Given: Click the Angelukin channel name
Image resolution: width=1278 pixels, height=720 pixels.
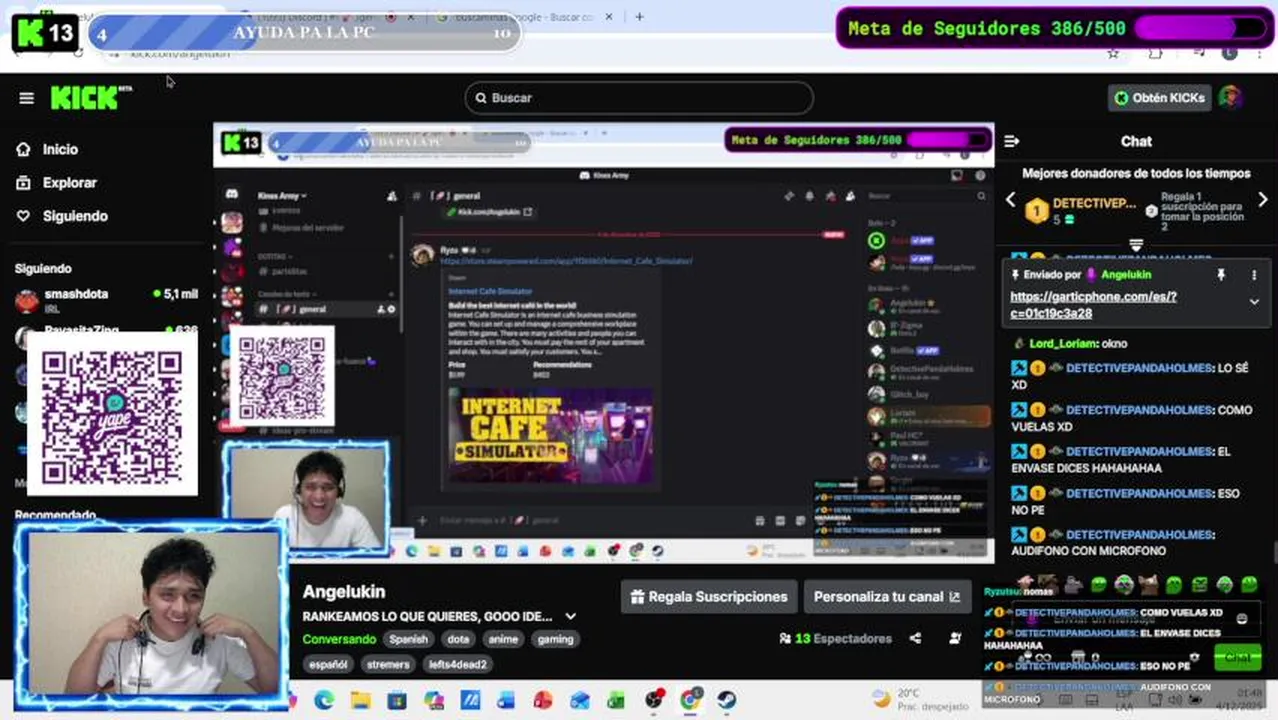Looking at the screenshot, I should click(344, 592).
